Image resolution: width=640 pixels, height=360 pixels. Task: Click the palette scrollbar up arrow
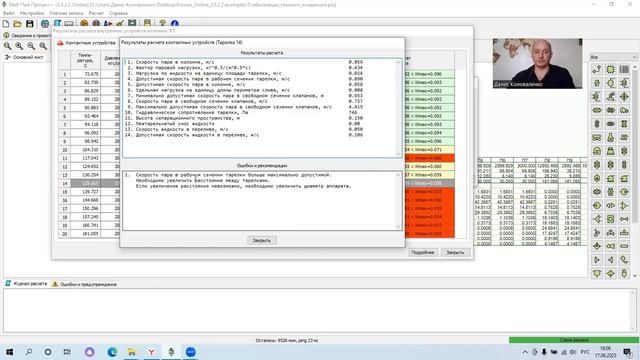635,67
